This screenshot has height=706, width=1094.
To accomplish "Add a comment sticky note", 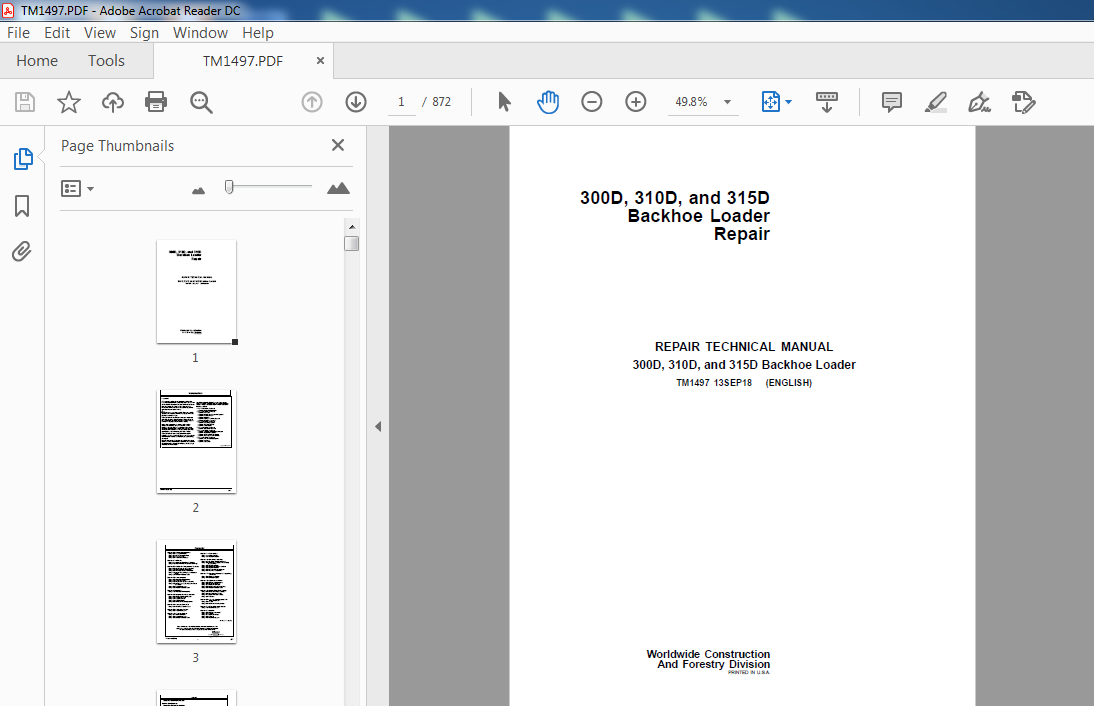I will coord(892,102).
